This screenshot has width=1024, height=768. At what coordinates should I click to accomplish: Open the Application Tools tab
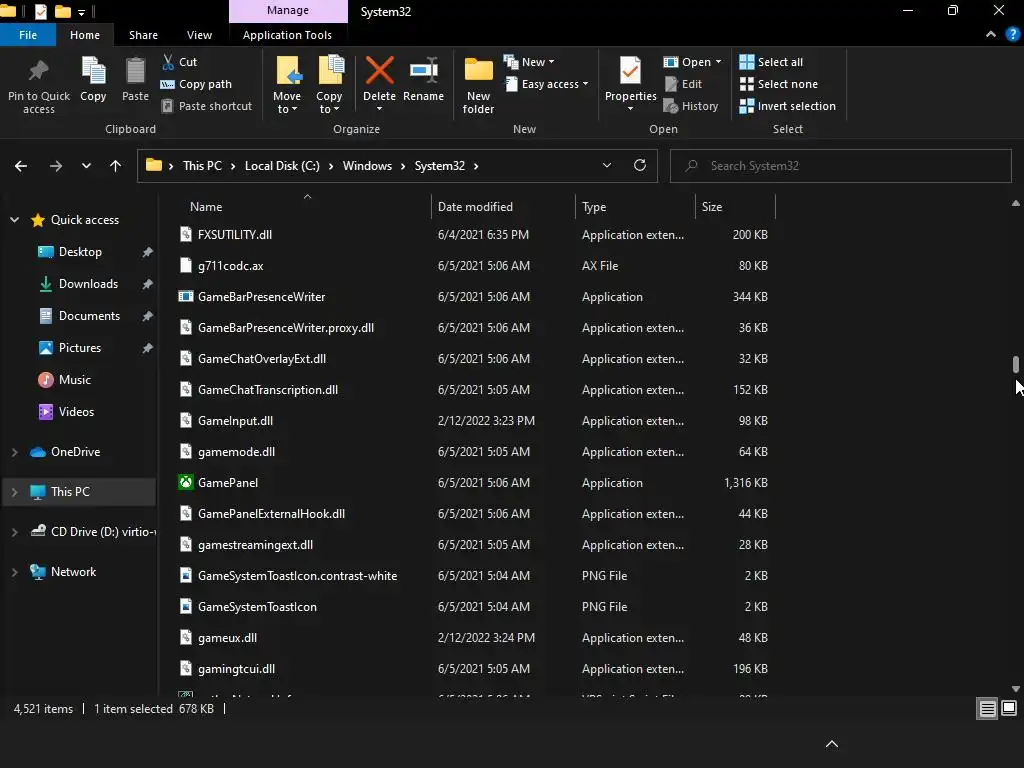click(x=287, y=35)
